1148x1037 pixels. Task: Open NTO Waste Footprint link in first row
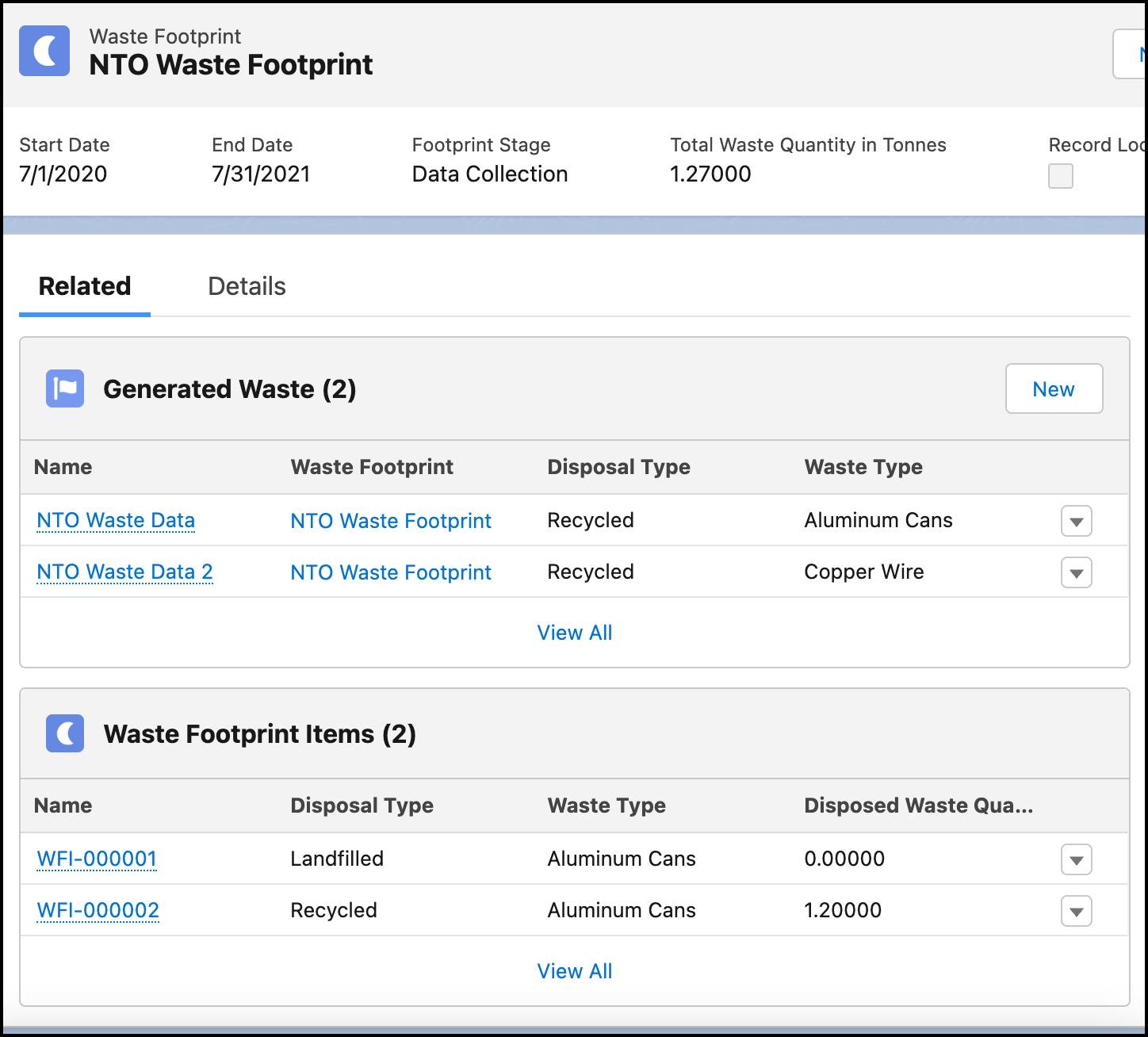(391, 521)
